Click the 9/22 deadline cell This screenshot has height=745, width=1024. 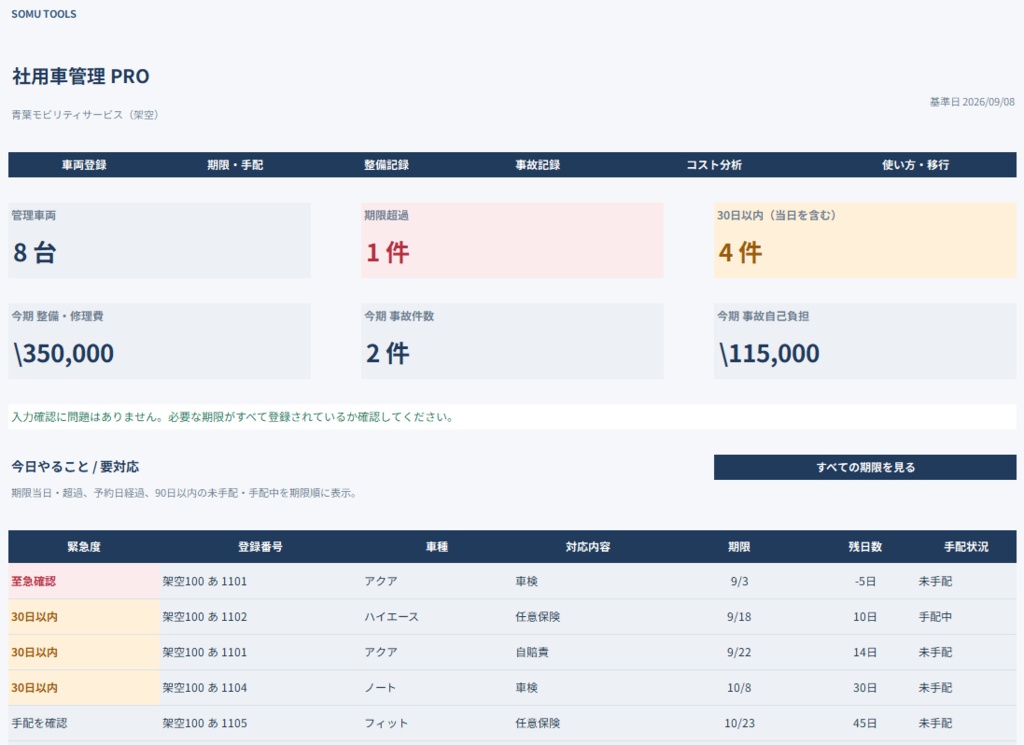tap(739, 652)
